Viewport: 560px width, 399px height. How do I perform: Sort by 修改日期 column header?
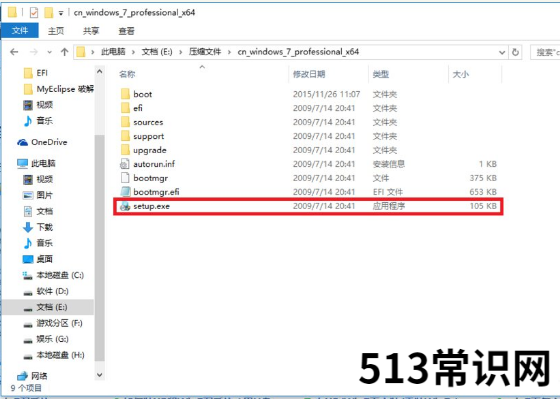coord(309,74)
